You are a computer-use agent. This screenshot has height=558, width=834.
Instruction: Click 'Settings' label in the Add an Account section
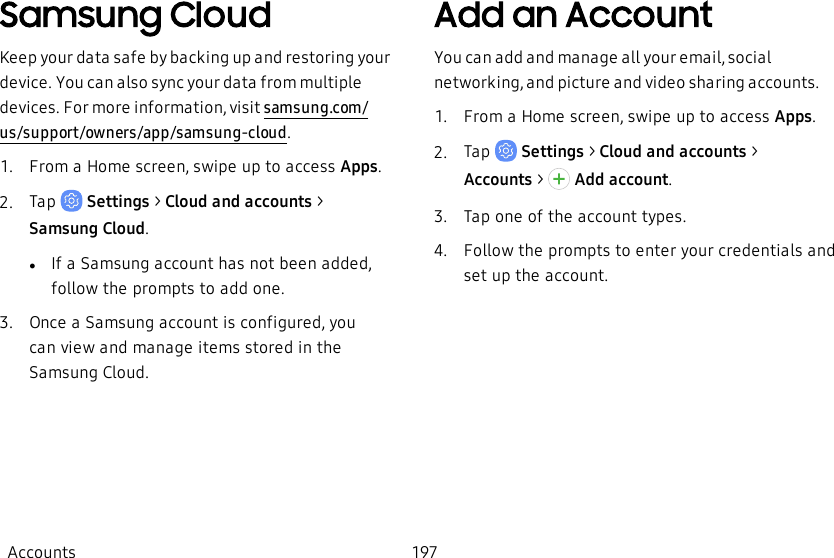point(552,152)
